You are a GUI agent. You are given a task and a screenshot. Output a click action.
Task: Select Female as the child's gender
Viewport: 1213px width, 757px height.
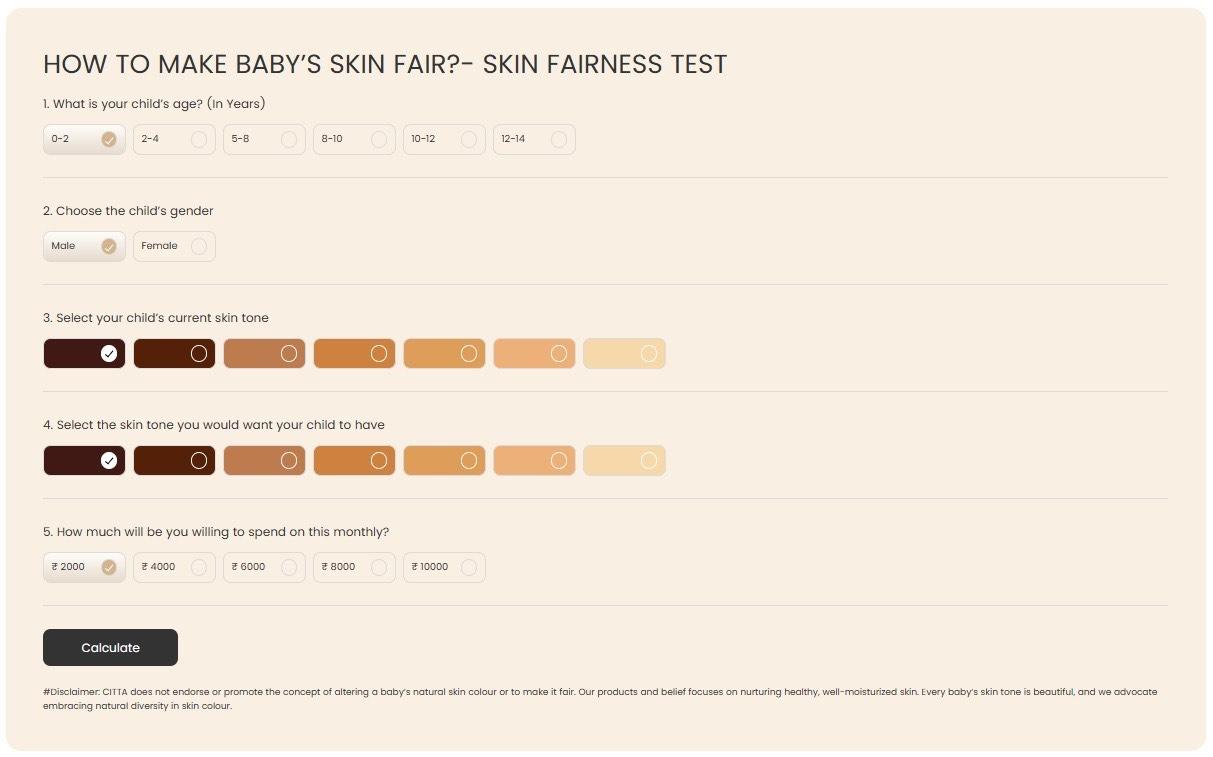click(174, 246)
